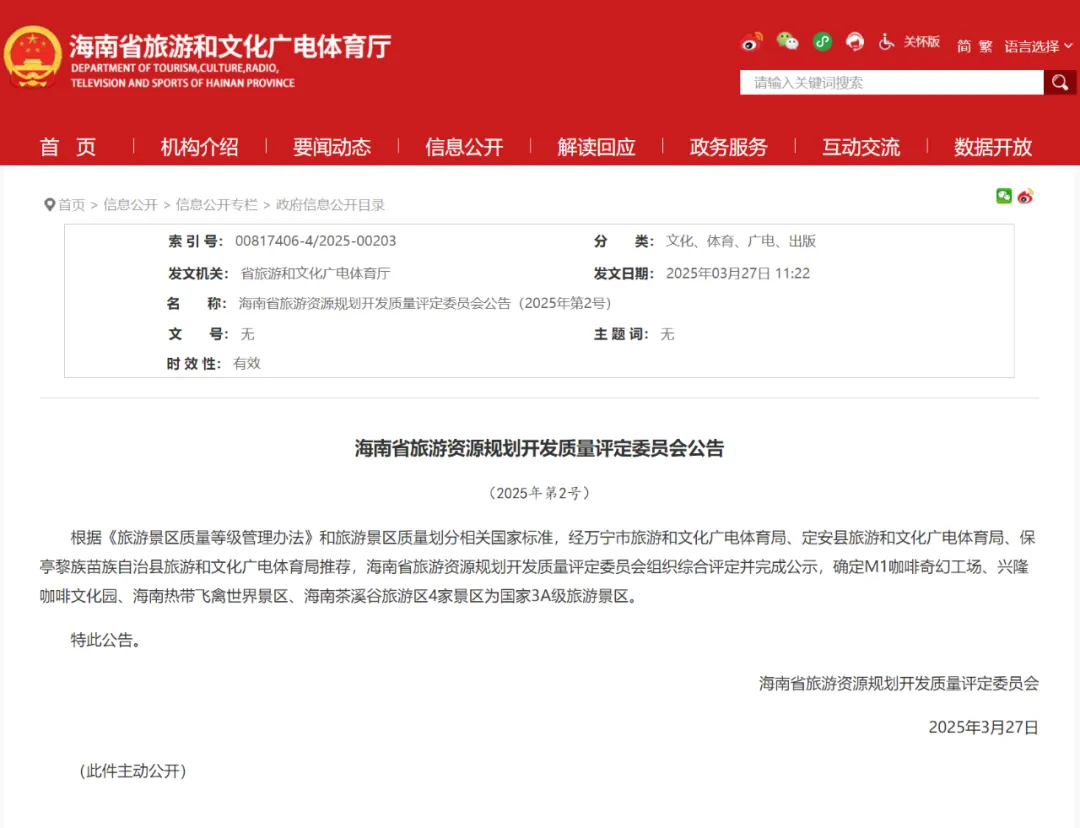
Task: Go to the 要闻动态 navigation section
Action: (x=332, y=147)
